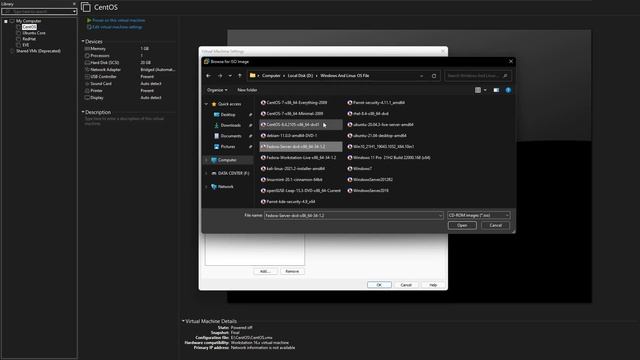Toggle the preview pane icon
This screenshot has height=360, width=640.
496,90
